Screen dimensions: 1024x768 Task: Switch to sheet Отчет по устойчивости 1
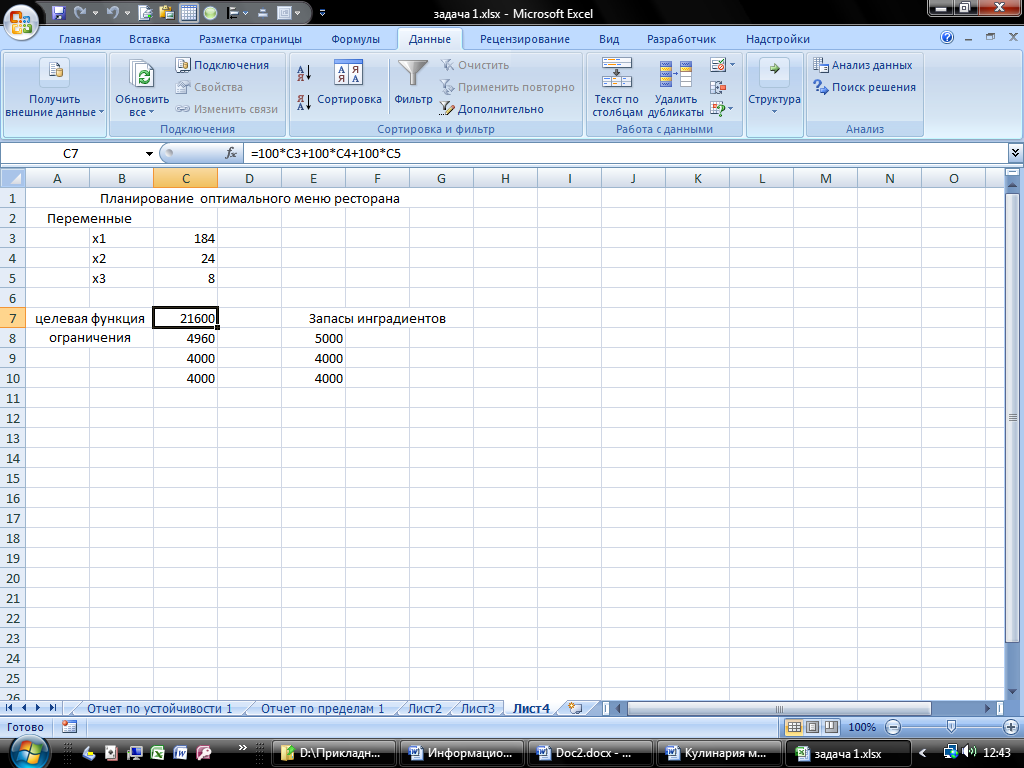tap(159, 709)
